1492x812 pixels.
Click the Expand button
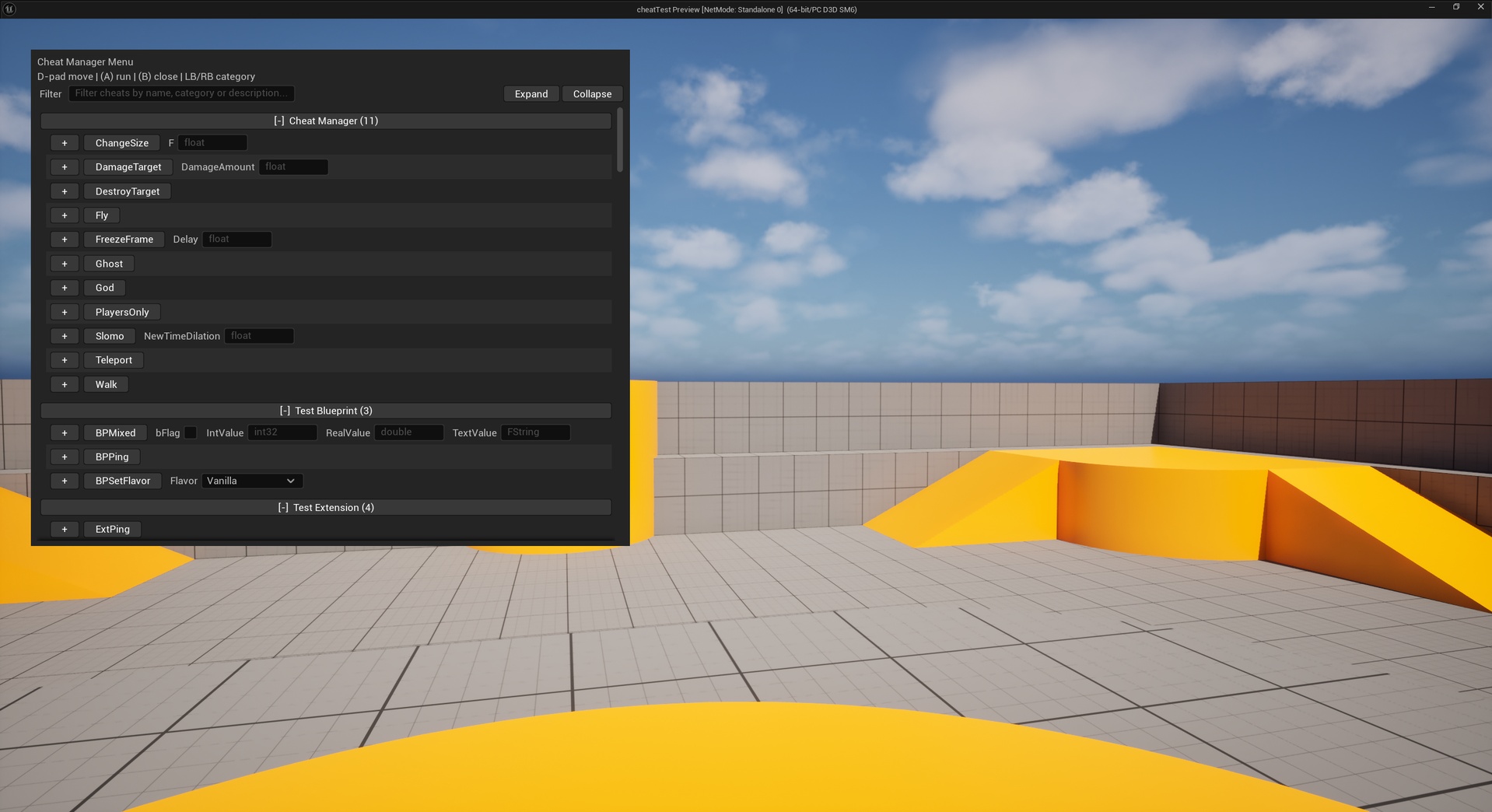coord(531,94)
